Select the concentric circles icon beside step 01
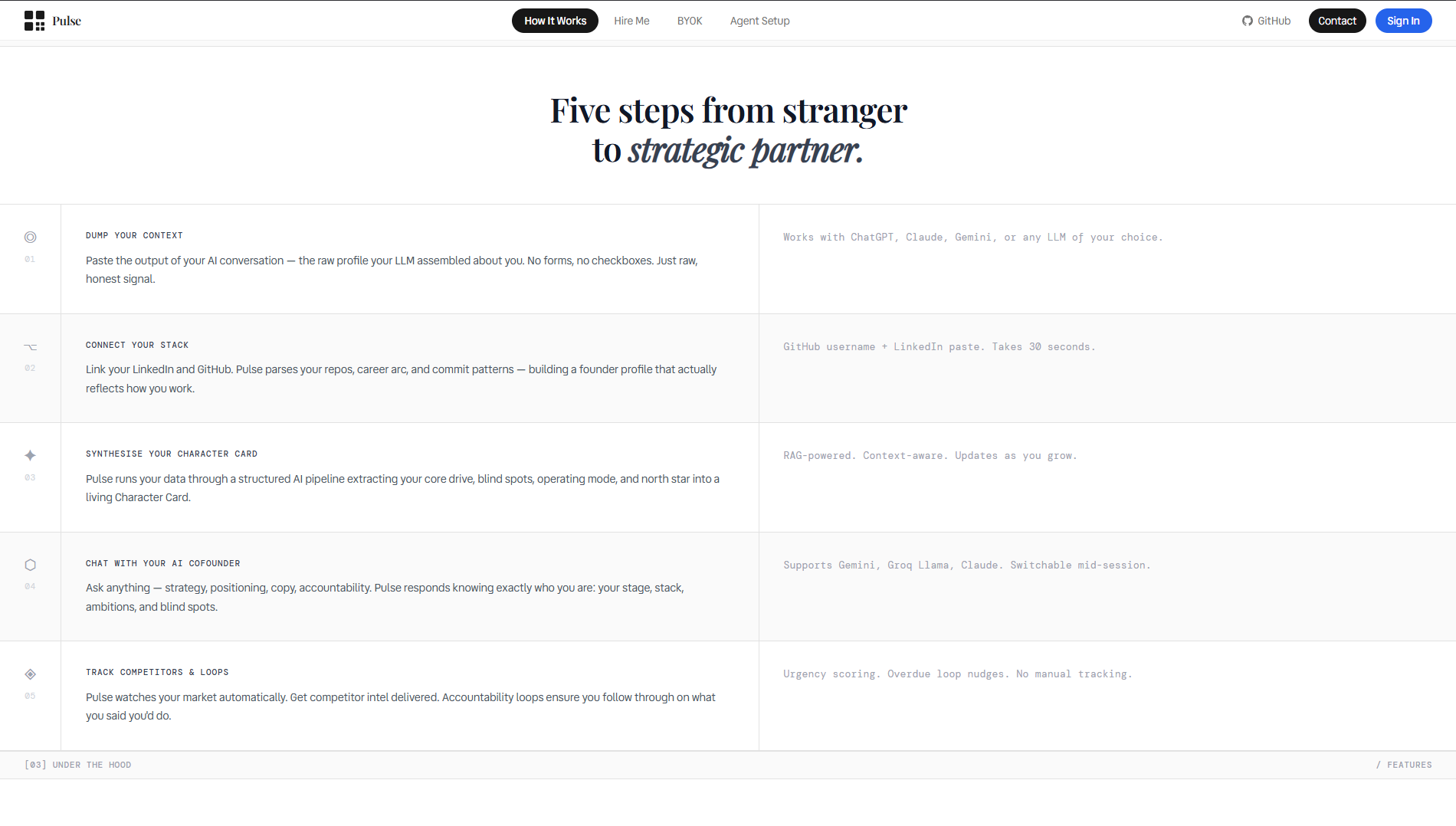 tap(30, 237)
